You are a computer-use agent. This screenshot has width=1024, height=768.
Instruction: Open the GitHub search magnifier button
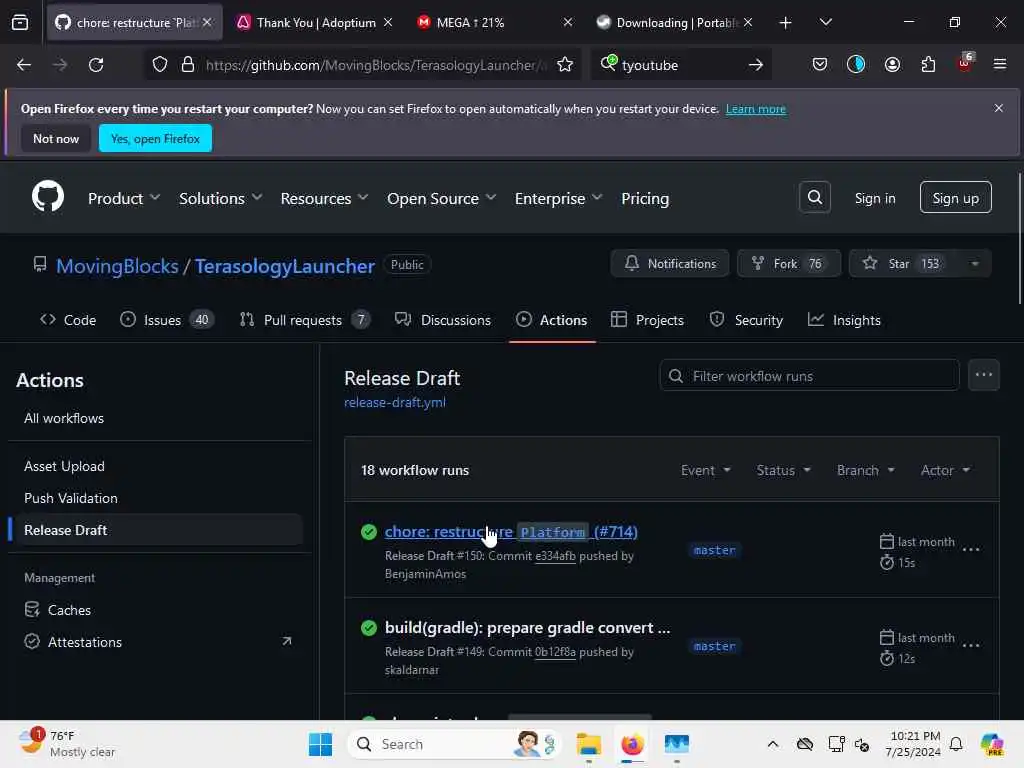(x=815, y=197)
